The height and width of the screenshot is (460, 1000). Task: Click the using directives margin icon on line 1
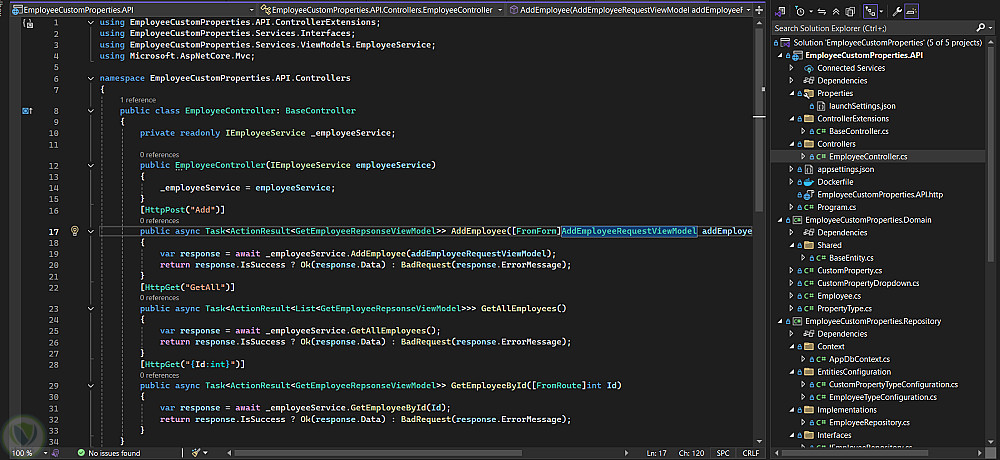click(27, 23)
